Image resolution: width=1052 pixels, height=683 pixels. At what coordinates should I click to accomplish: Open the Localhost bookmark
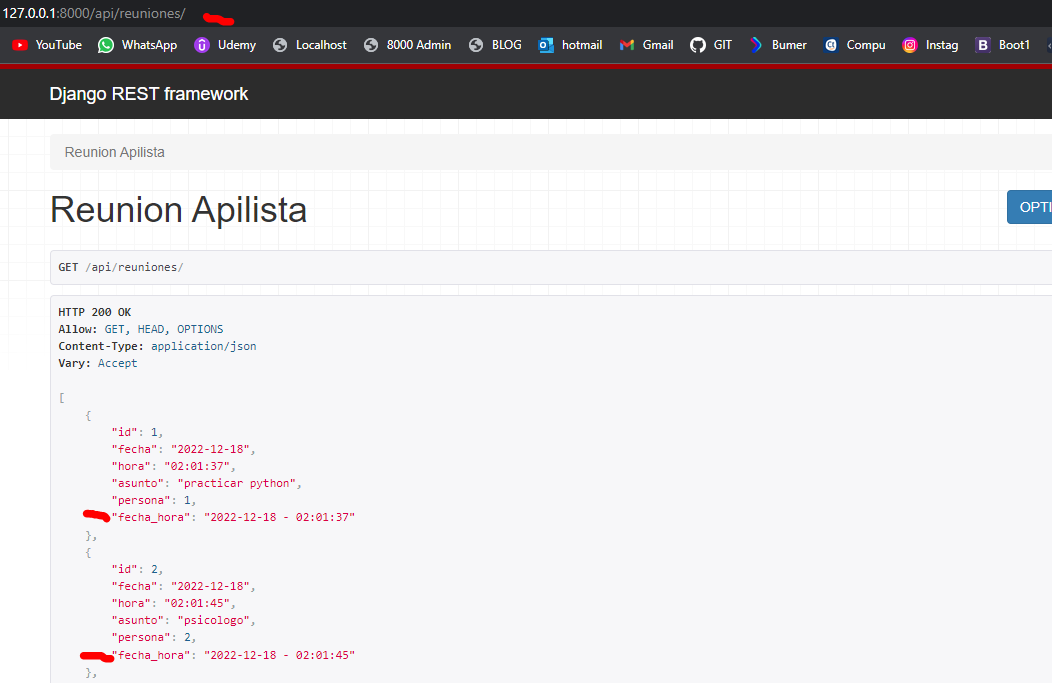click(x=310, y=45)
